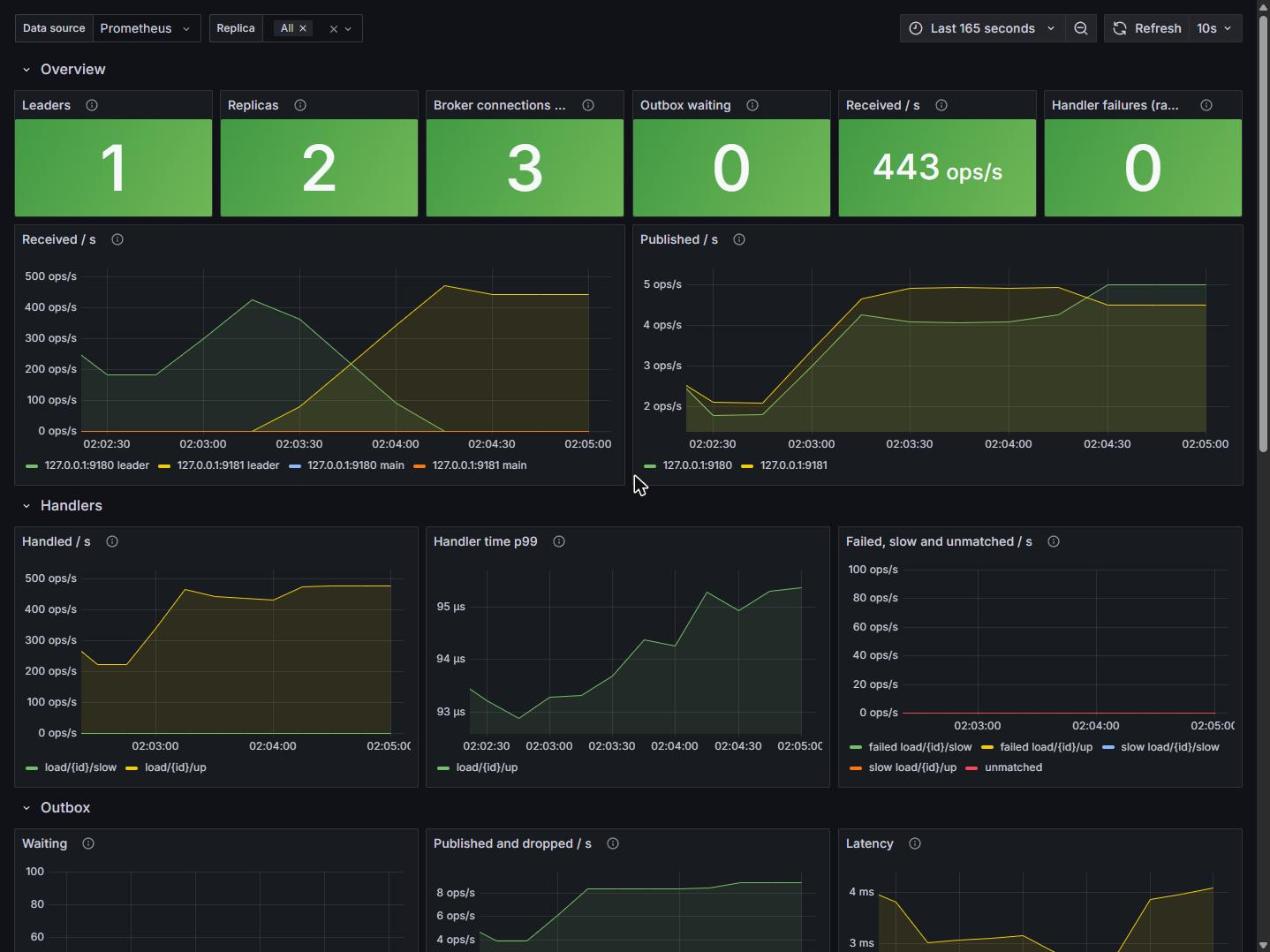Open Leaders panel title menu
This screenshot has height=952, width=1270.
(46, 105)
